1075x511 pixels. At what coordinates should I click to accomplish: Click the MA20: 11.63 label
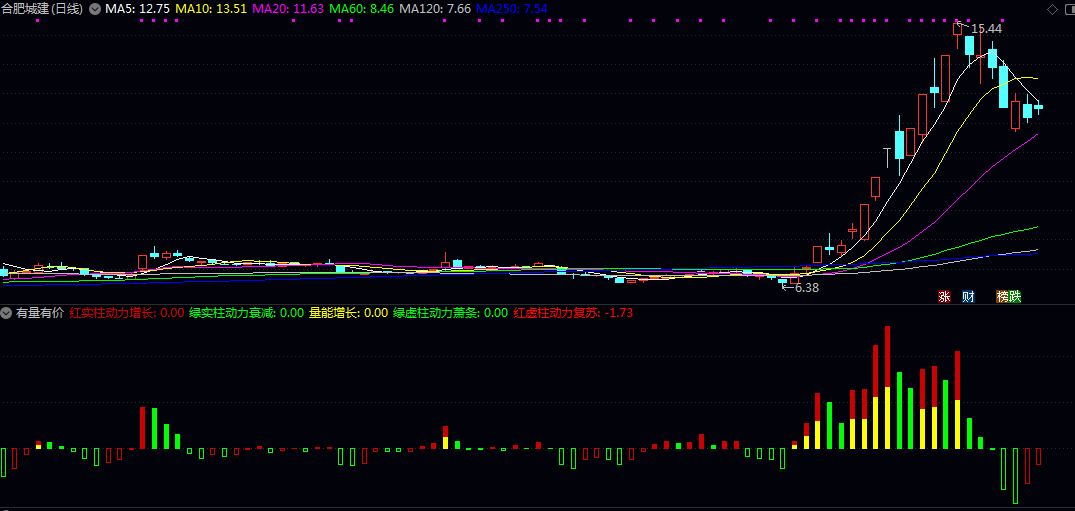pos(288,10)
